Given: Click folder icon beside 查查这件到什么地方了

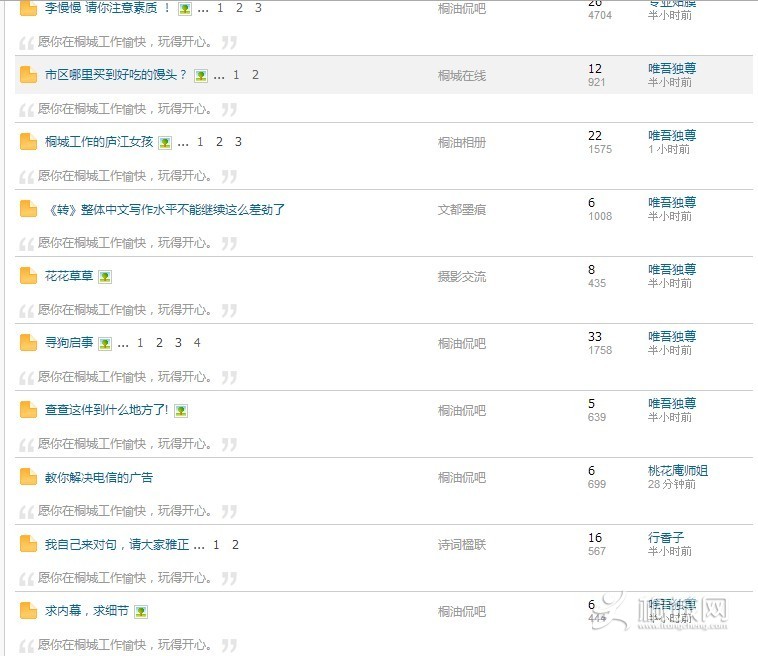Looking at the screenshot, I should (29, 410).
